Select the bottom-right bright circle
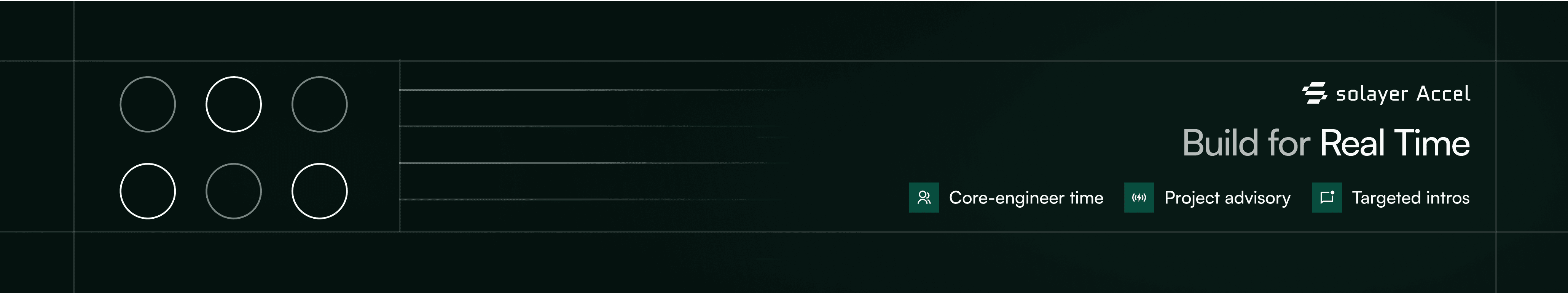Image resolution: width=1568 pixels, height=293 pixels. click(x=320, y=191)
